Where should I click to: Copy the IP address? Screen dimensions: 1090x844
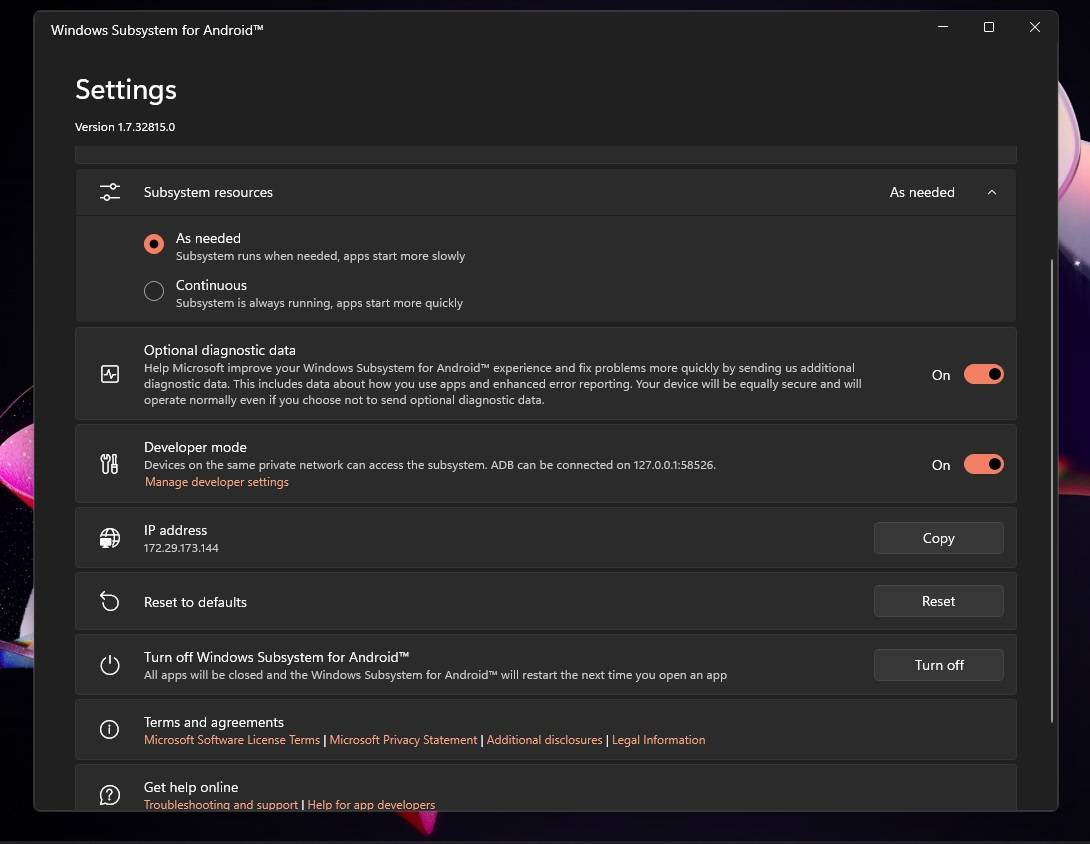(x=937, y=538)
